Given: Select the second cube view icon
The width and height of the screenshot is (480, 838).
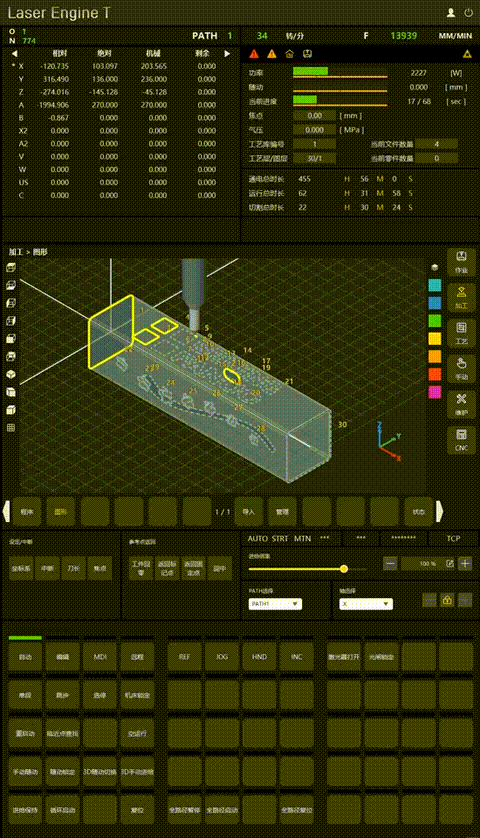Looking at the screenshot, I should tap(11, 285).
